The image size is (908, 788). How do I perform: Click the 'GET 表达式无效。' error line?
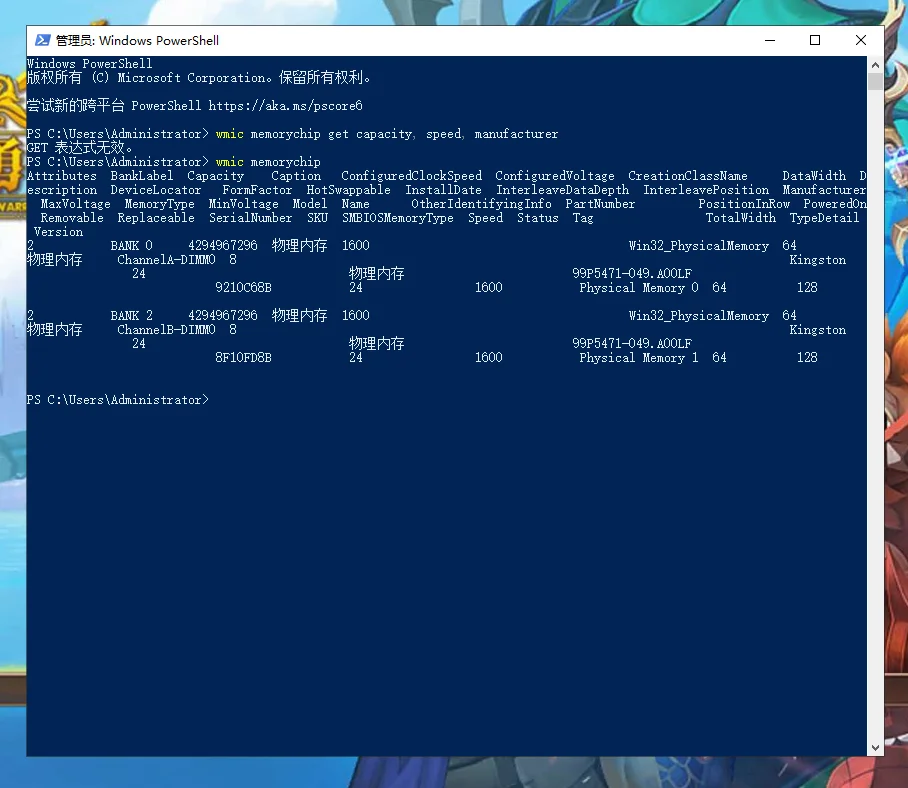click(79, 148)
